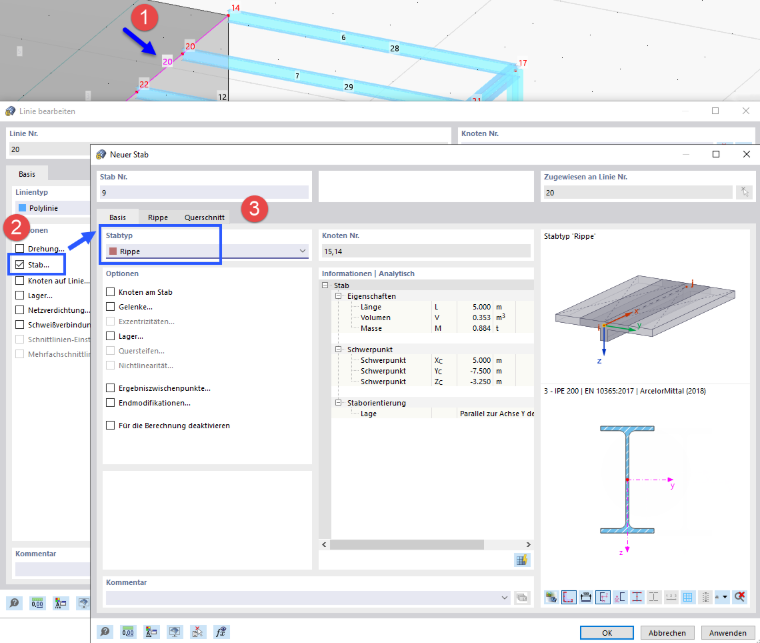Click Zugewiesen an Linie Nr. field
The width and height of the screenshot is (760, 643).
[x=638, y=192]
